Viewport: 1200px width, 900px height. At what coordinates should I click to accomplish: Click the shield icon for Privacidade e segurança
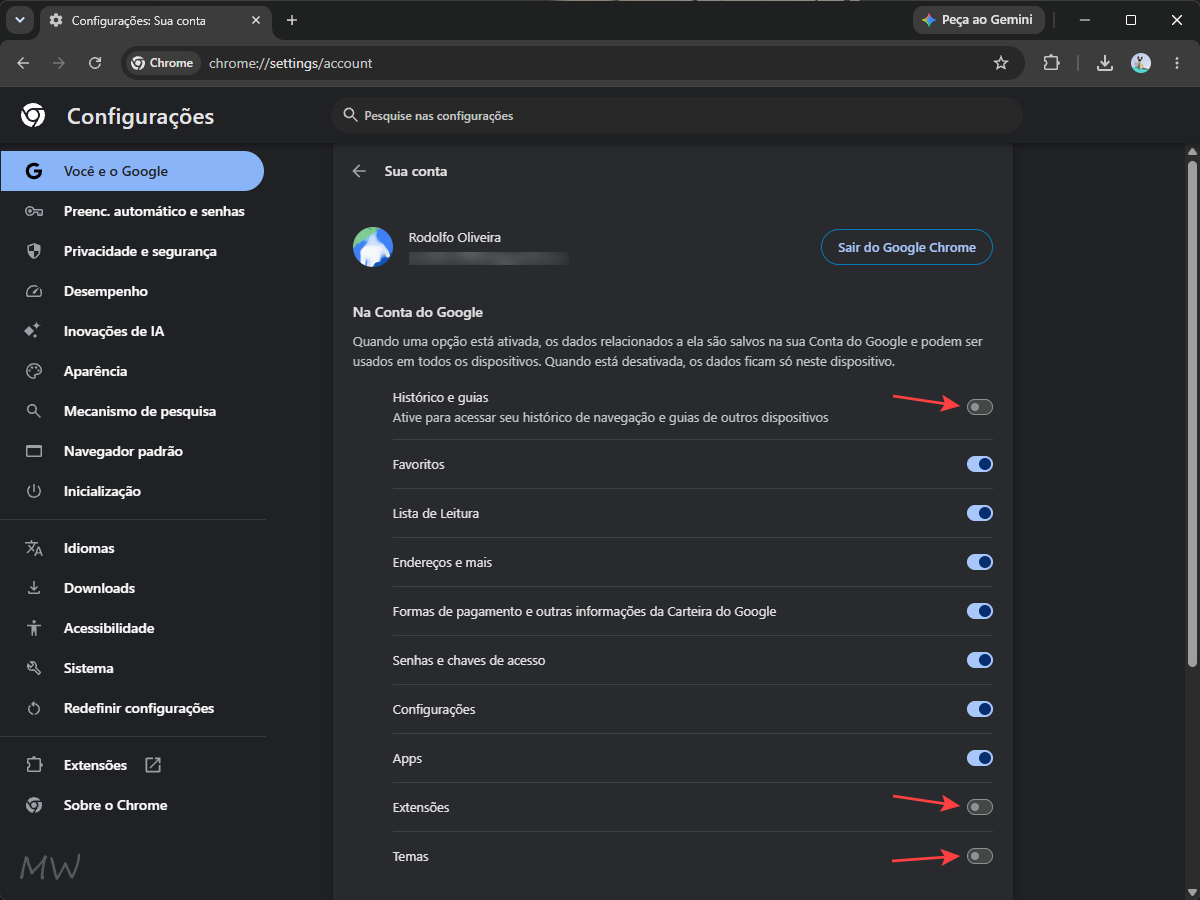pyautogui.click(x=34, y=251)
